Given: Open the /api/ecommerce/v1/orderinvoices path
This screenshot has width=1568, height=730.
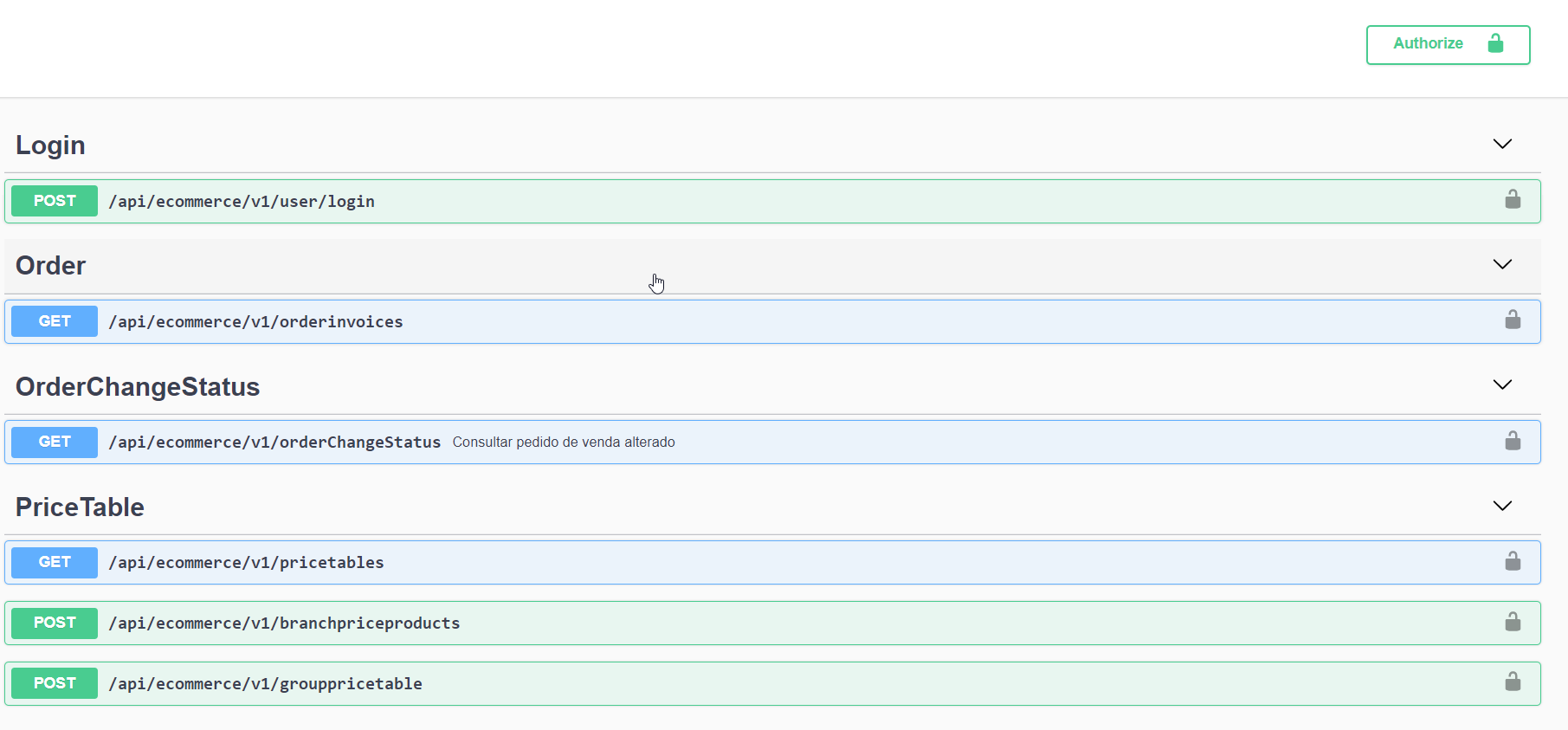Looking at the screenshot, I should (x=255, y=322).
